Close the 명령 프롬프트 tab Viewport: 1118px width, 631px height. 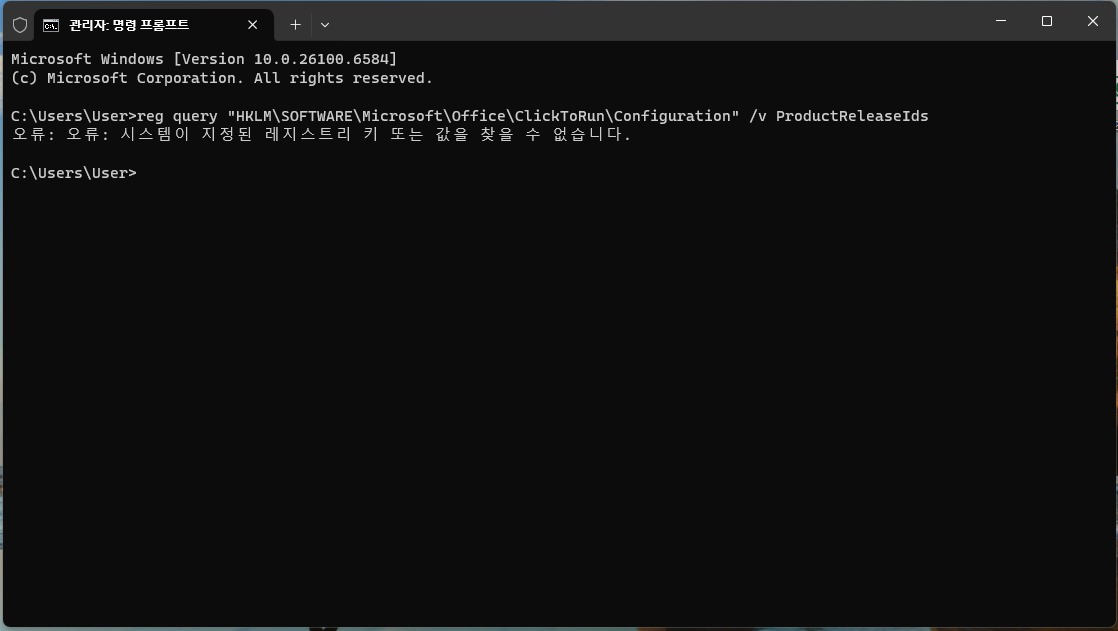click(x=252, y=25)
